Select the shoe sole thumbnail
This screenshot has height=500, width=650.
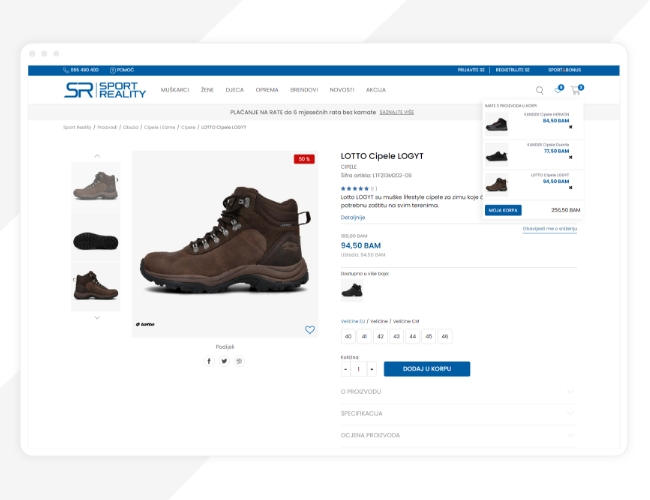coord(96,237)
